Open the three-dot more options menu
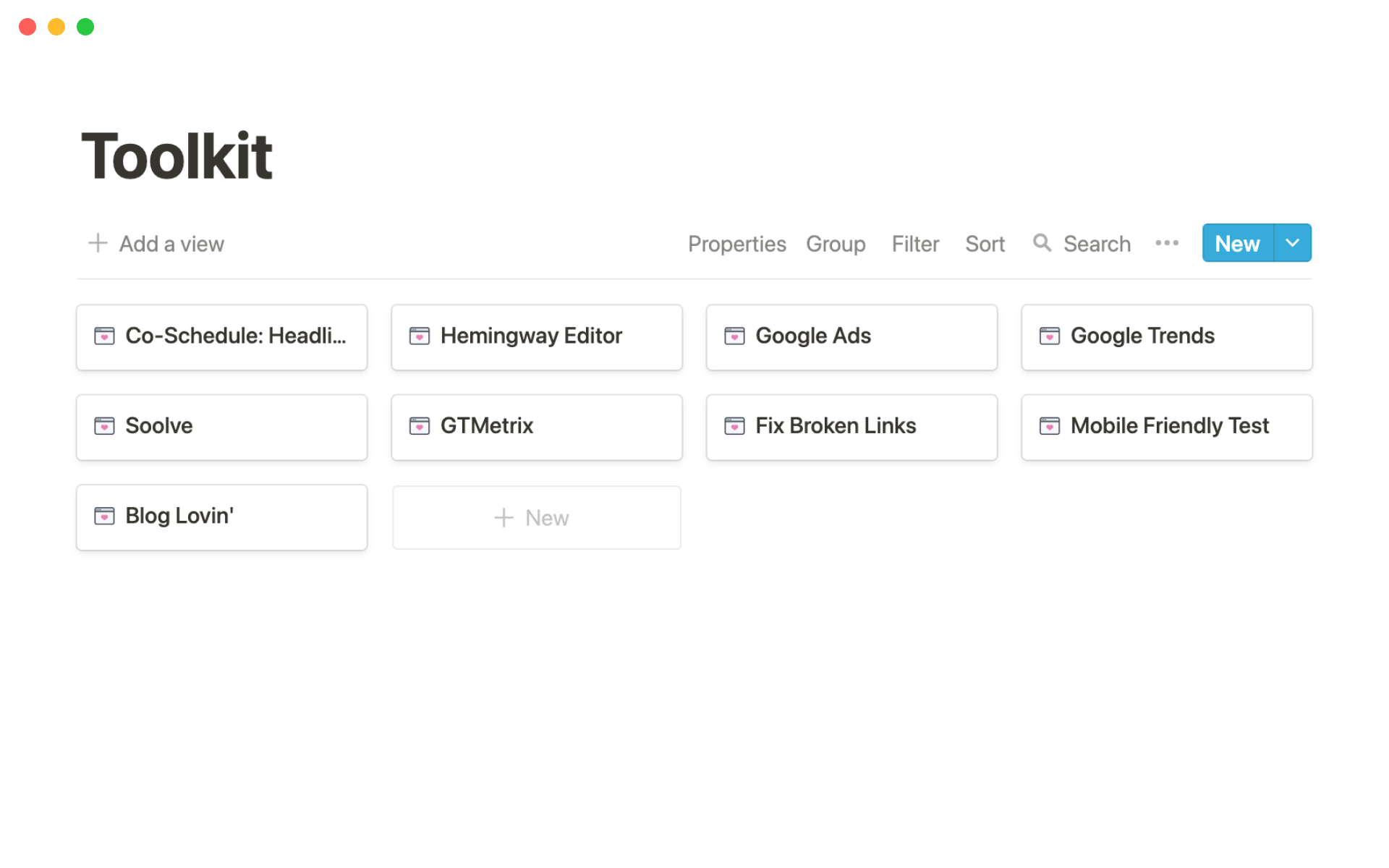The image size is (1389, 868). (1166, 243)
